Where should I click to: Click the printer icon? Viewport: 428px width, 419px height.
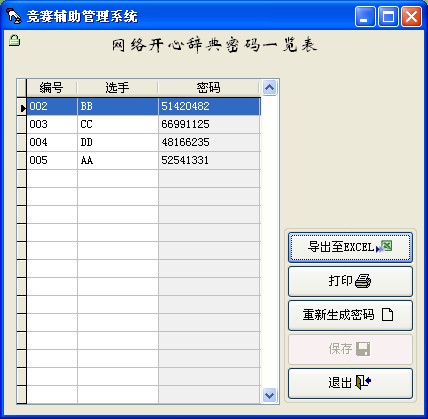363,281
